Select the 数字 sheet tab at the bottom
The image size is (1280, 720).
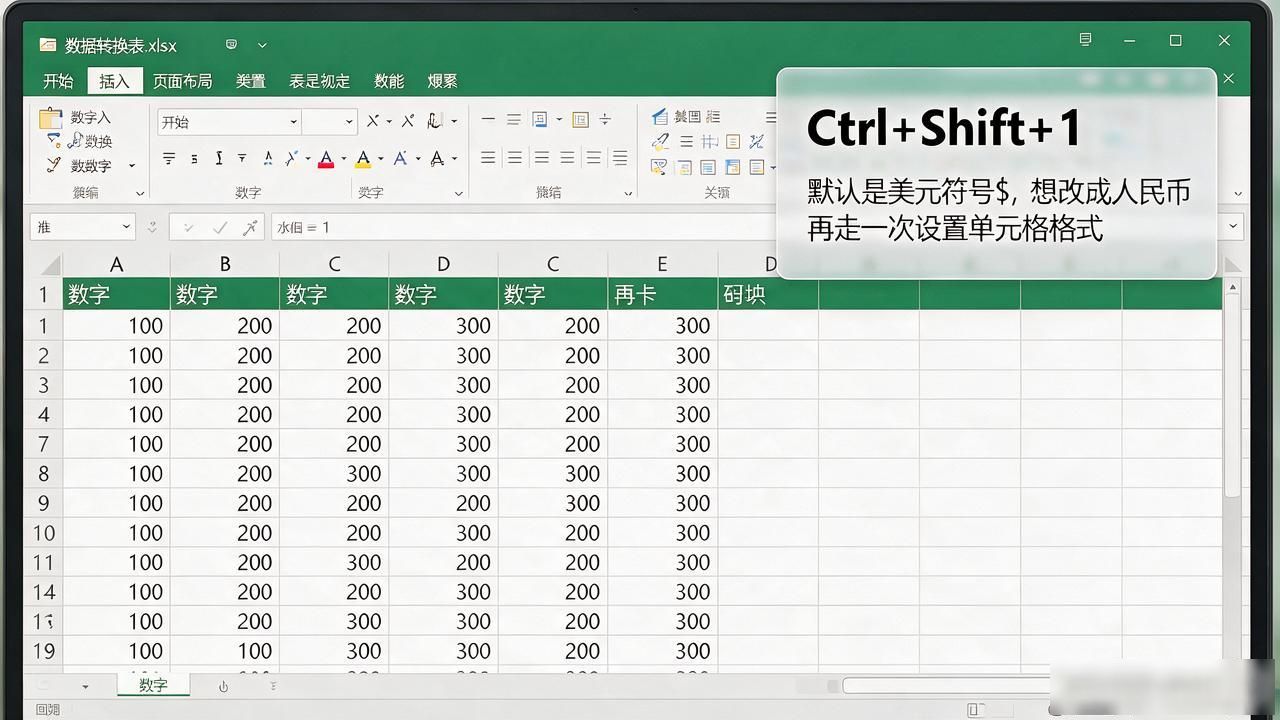pos(153,685)
